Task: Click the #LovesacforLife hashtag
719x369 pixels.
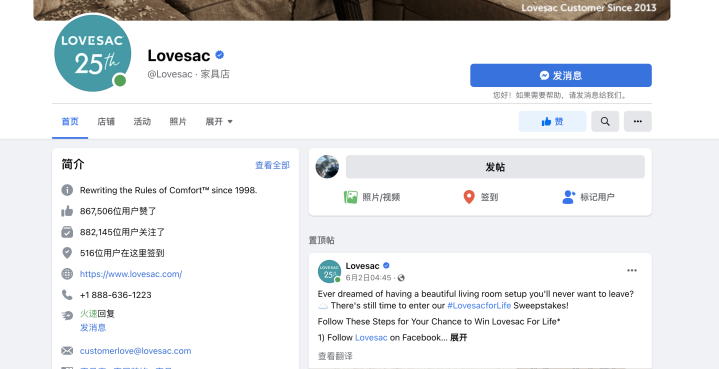Action: (479, 305)
